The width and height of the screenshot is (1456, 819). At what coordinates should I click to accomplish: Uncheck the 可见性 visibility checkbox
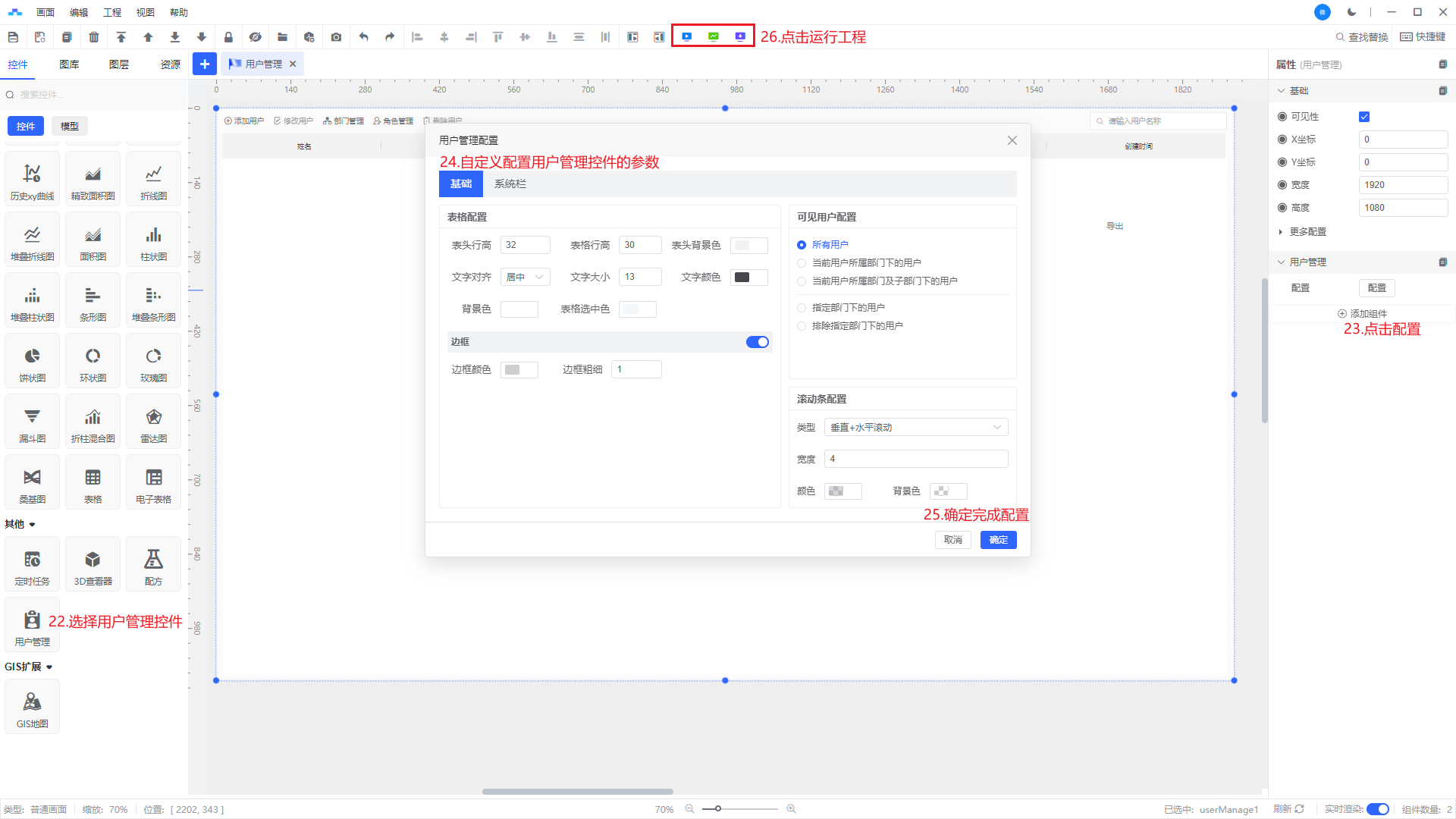click(1364, 117)
